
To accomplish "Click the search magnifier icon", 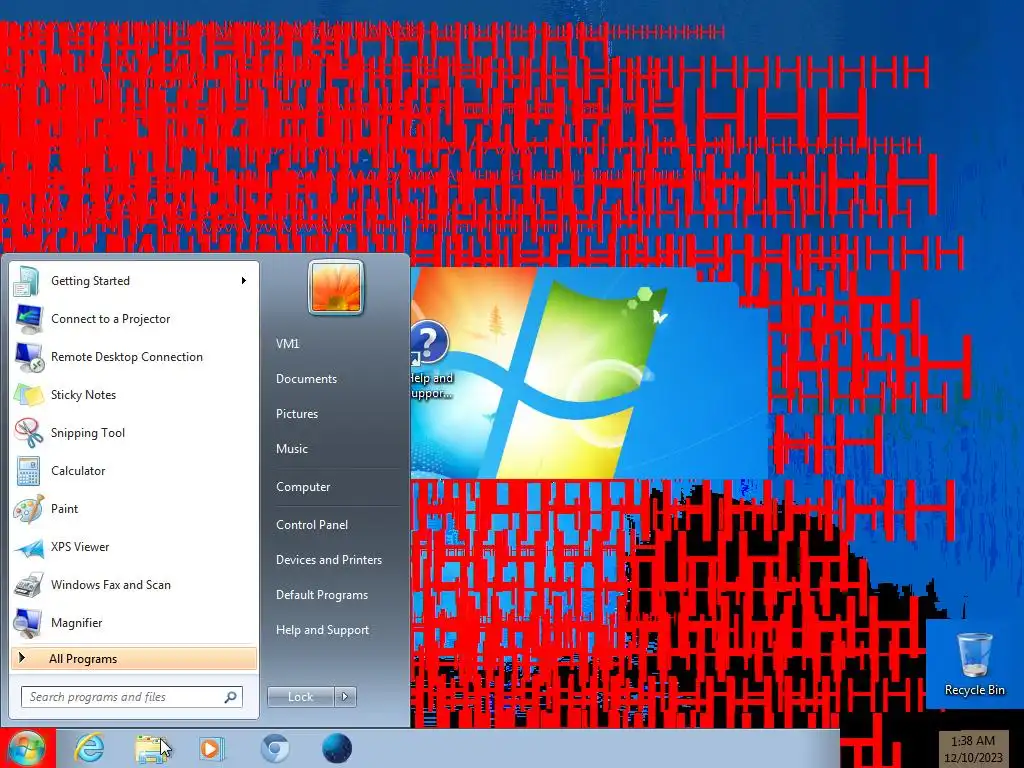I will point(231,697).
